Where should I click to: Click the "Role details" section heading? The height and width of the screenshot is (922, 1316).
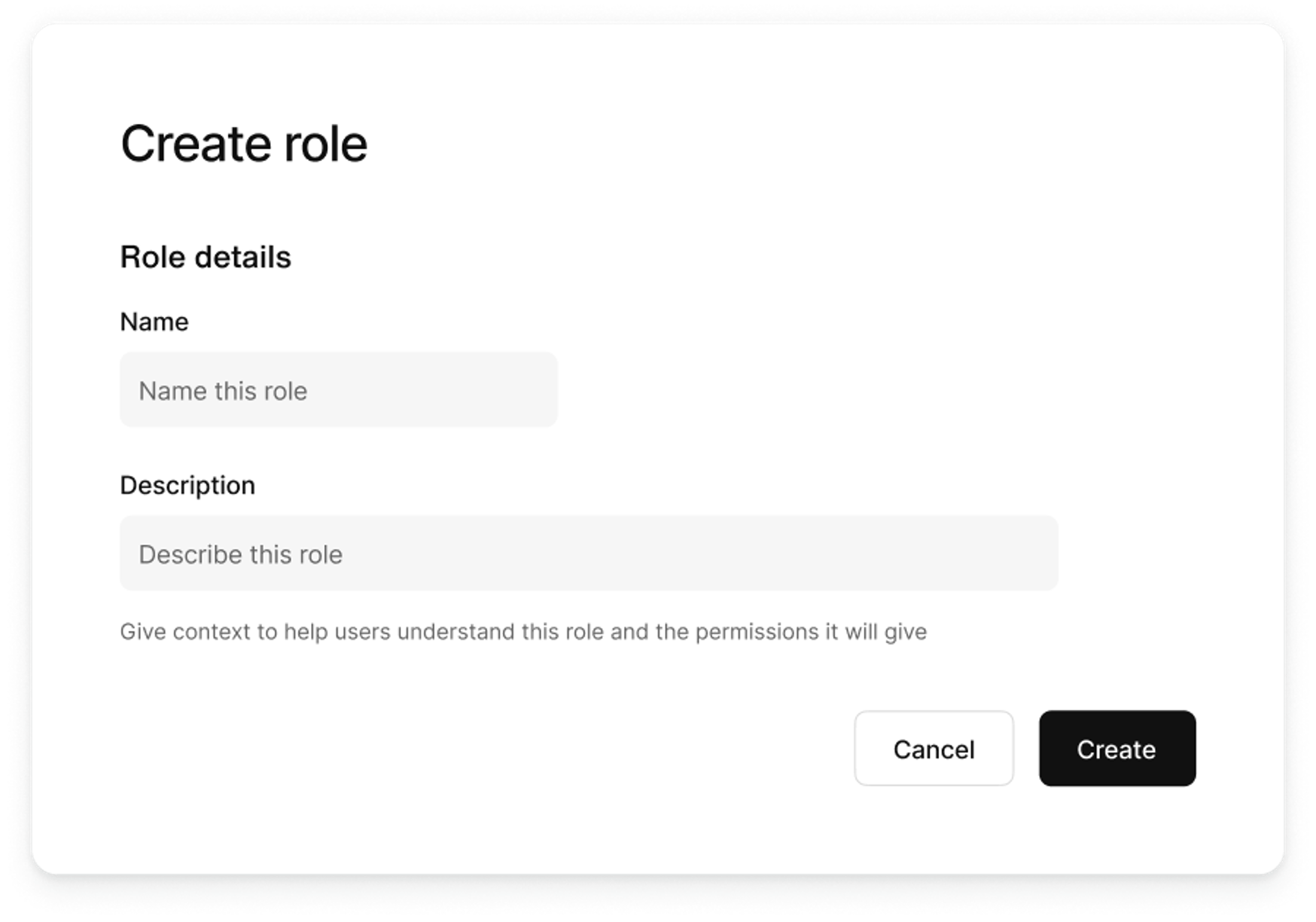206,257
